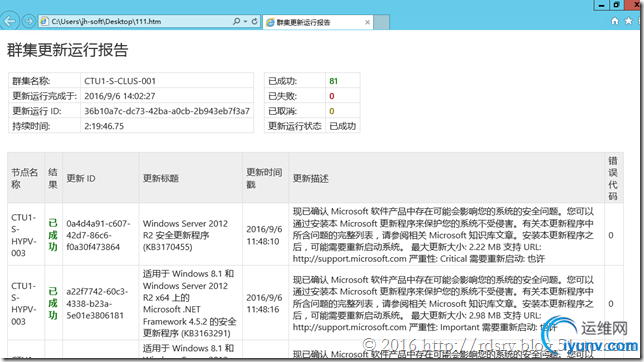Select update ID a22f7742-60c3-4338-b23a-5e01e3806181

click(x=97, y=303)
